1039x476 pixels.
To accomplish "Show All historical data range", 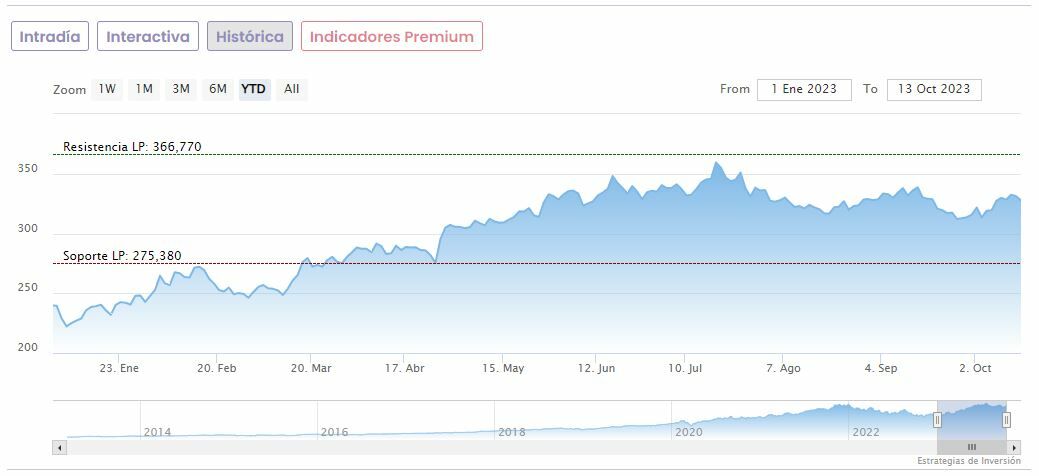I will coord(291,89).
